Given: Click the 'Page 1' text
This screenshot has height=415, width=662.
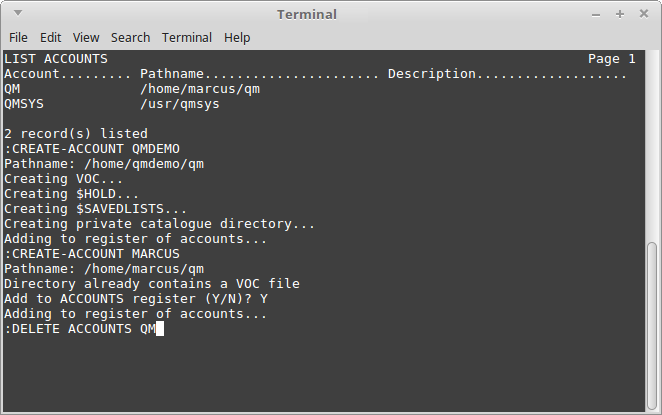Looking at the screenshot, I should click(x=612, y=59).
